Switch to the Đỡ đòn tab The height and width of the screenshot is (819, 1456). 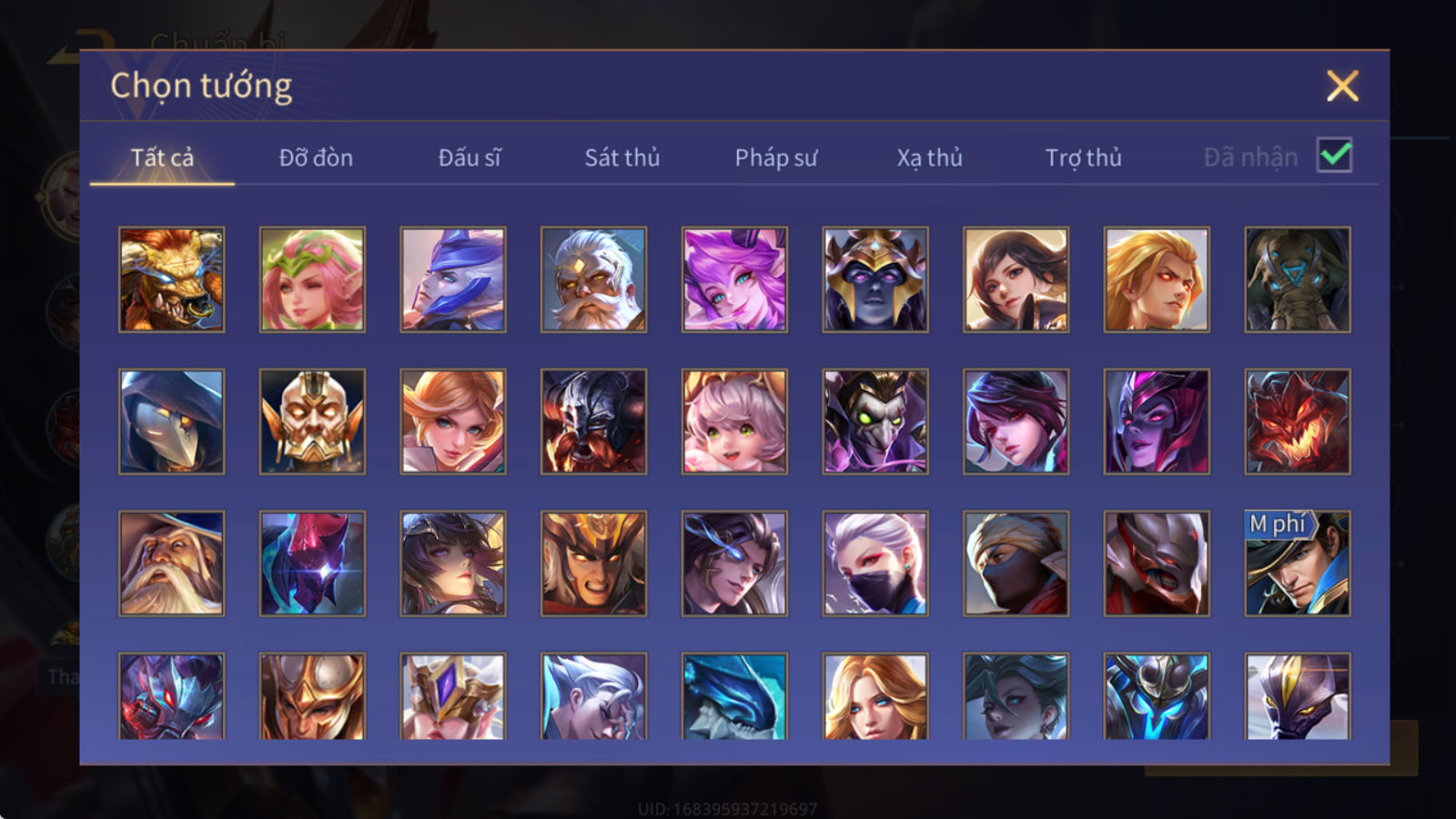316,157
